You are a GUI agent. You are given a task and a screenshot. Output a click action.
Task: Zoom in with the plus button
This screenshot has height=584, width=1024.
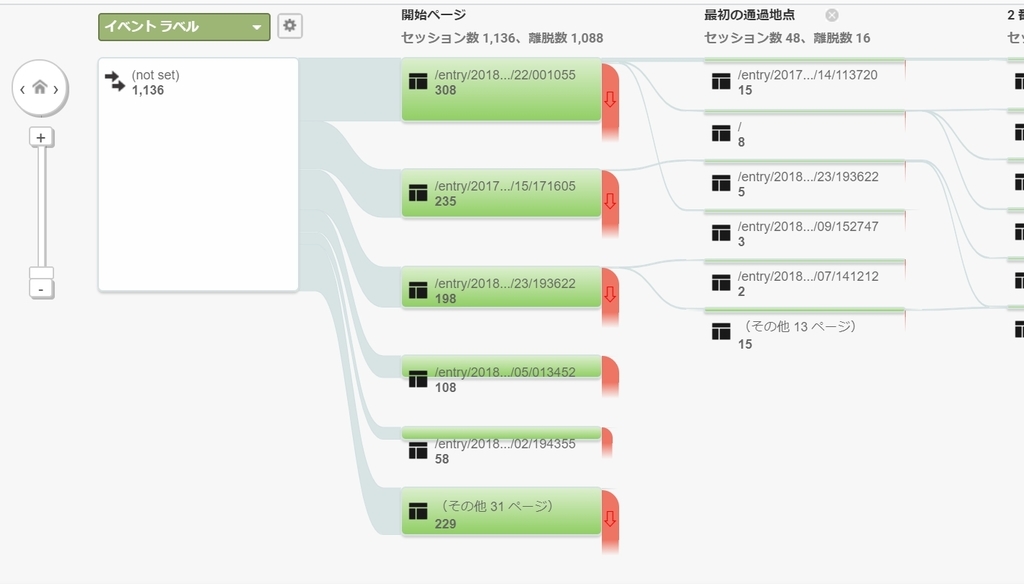pyautogui.click(x=41, y=138)
